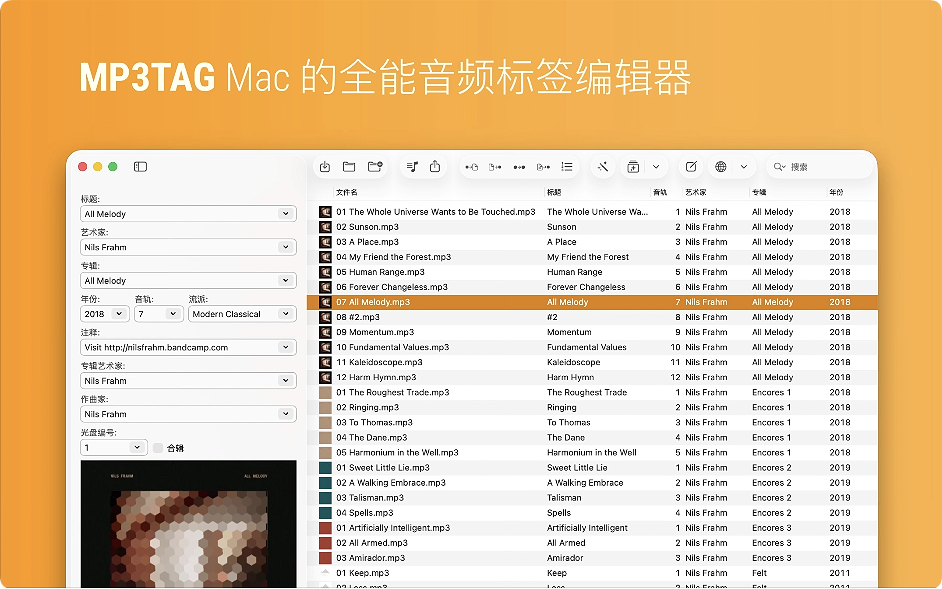This screenshot has width=942, height=589.
Task: Click the save tags toolbar icon
Action: (325, 167)
